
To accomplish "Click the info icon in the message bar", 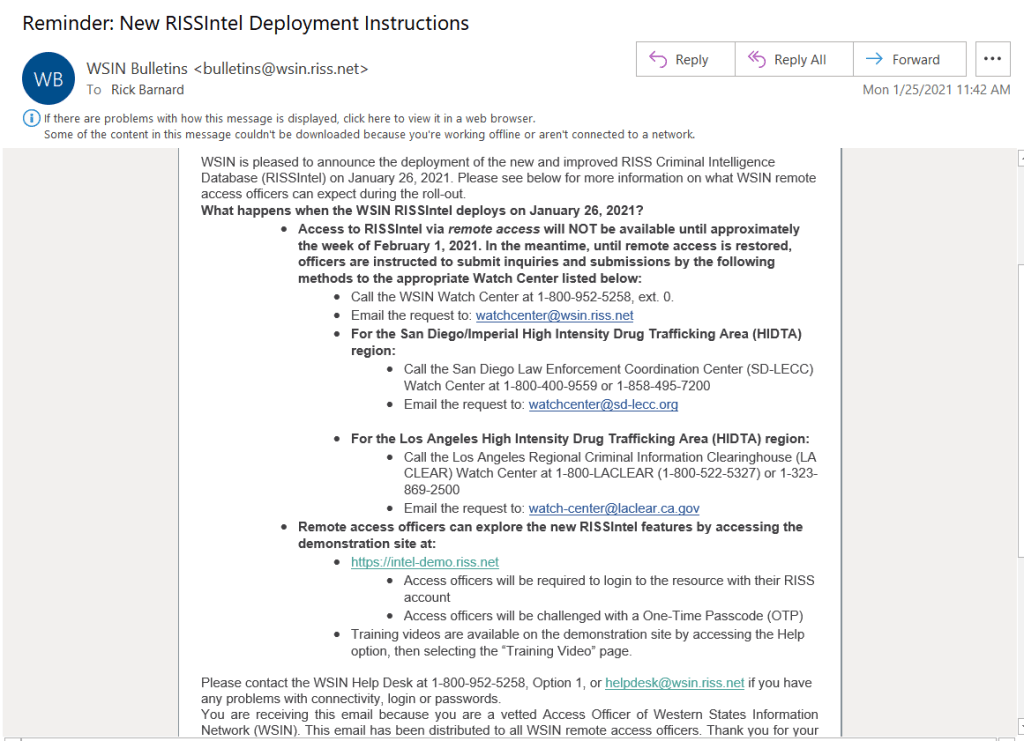I will pyautogui.click(x=31, y=118).
